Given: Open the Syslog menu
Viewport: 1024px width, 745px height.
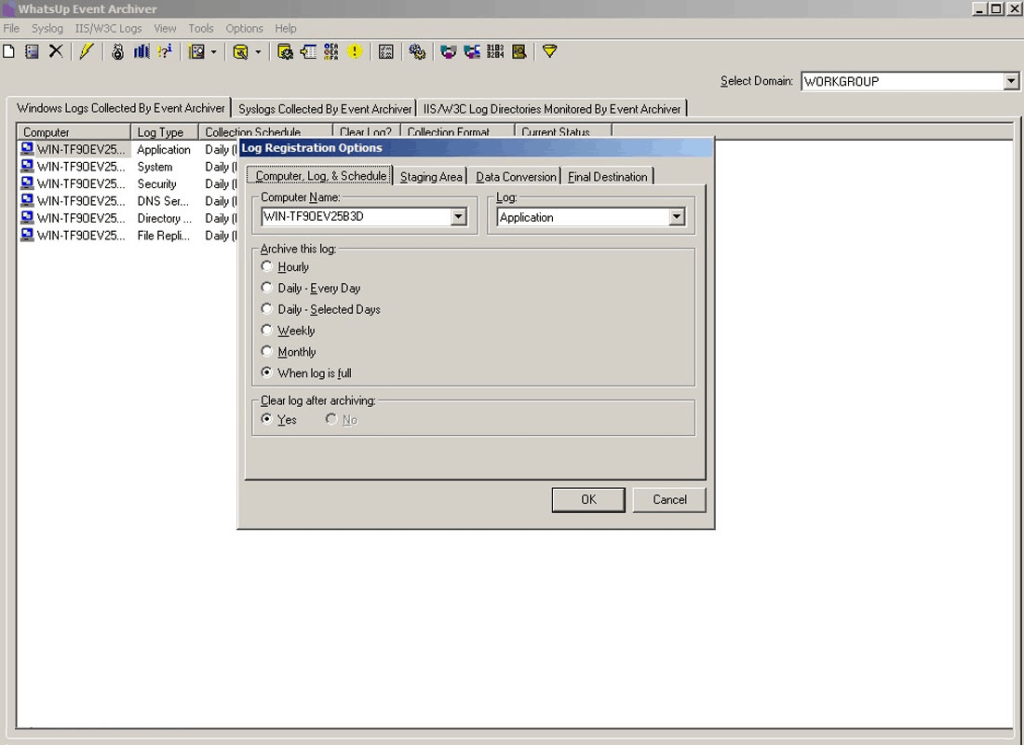Looking at the screenshot, I should click(47, 29).
